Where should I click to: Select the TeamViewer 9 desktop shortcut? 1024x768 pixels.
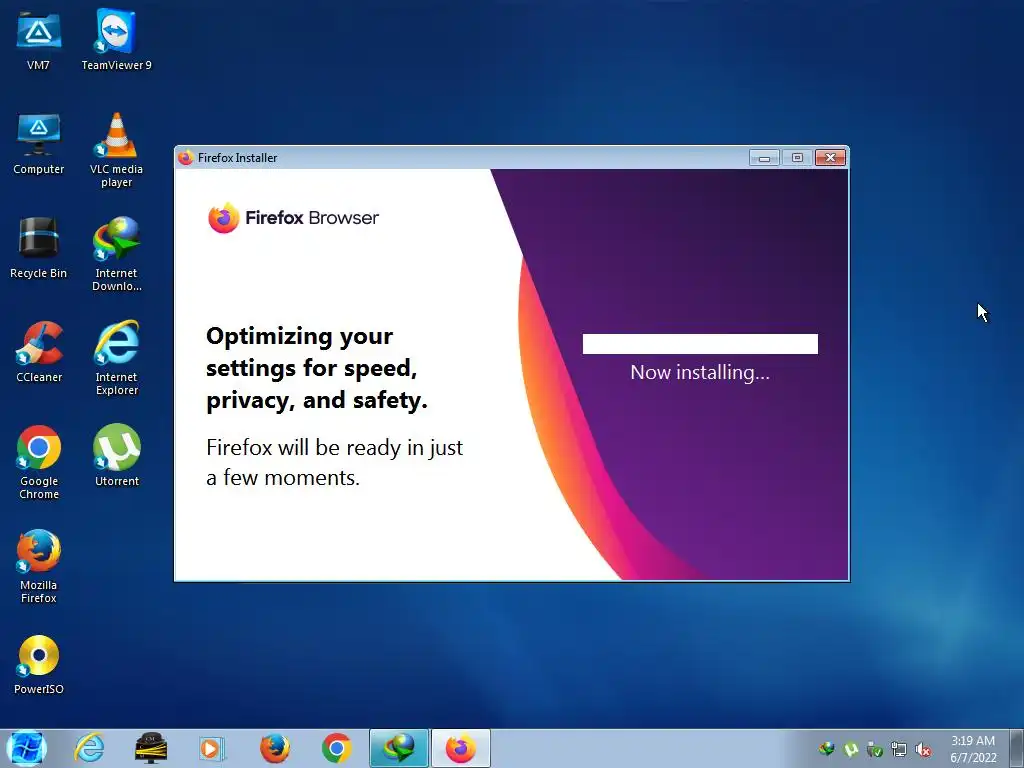point(116,39)
